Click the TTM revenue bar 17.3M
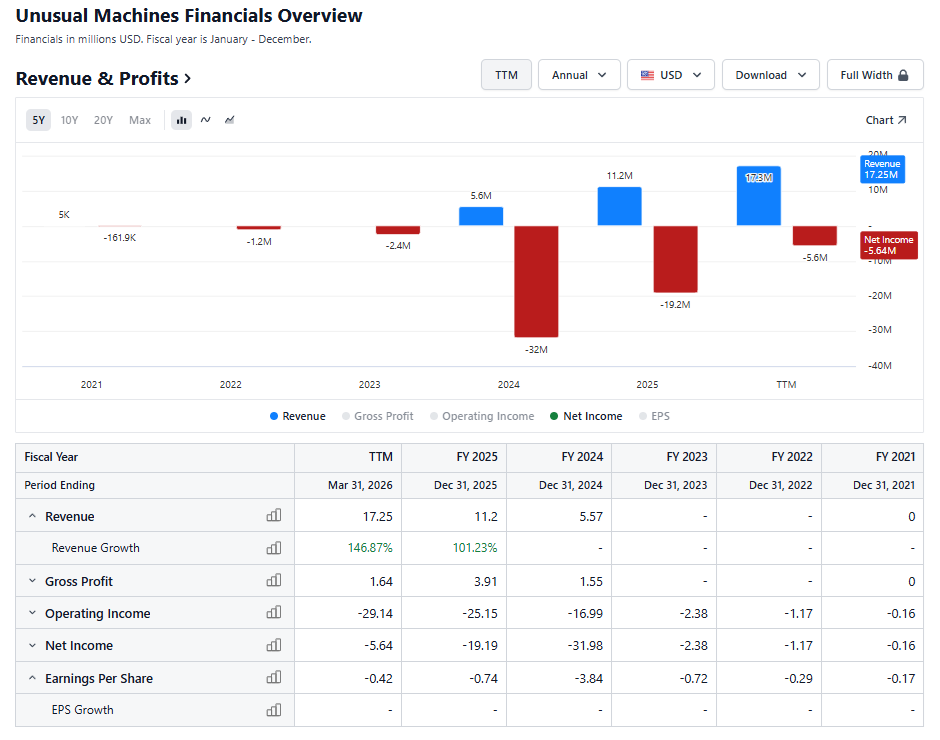Image resolution: width=940 pixels, height=740 pixels. [x=759, y=196]
